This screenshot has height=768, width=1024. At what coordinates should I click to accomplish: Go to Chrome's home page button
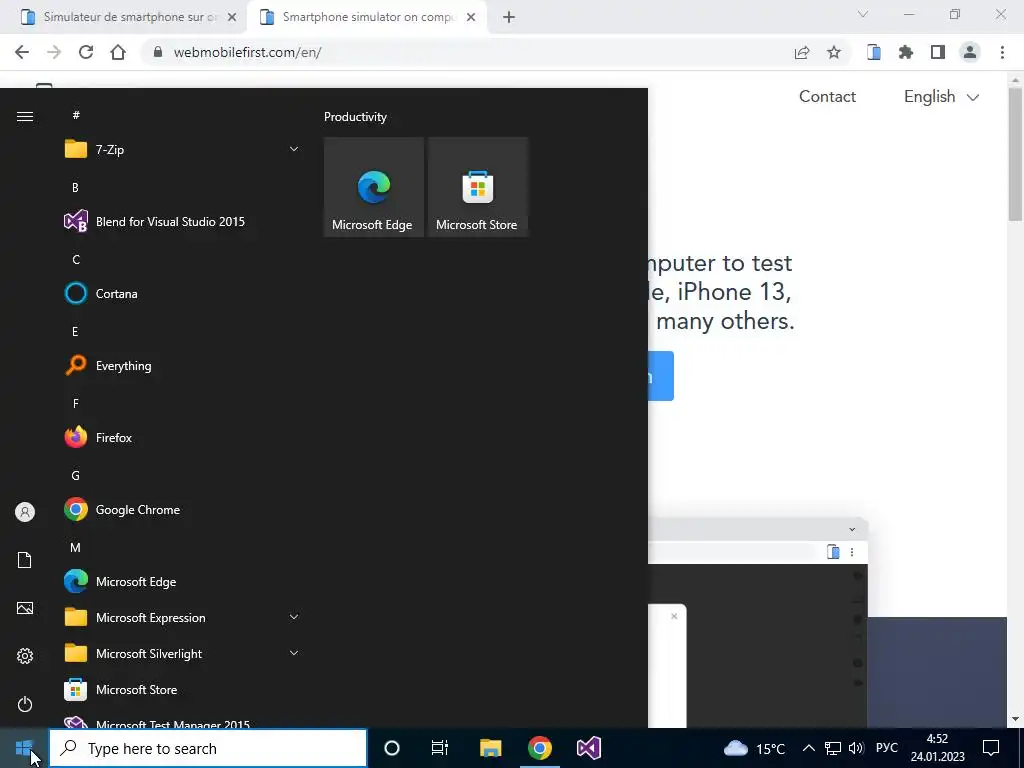[x=118, y=52]
